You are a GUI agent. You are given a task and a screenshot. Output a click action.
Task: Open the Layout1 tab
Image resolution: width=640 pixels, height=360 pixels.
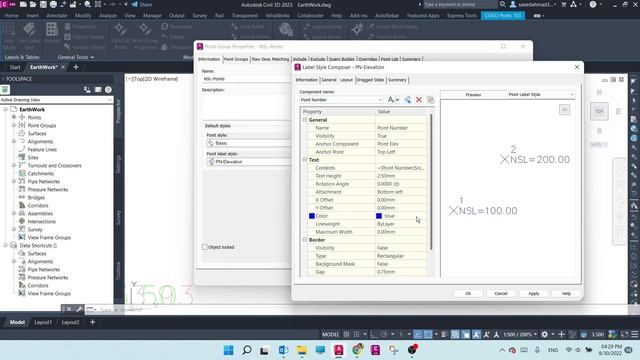pos(43,322)
